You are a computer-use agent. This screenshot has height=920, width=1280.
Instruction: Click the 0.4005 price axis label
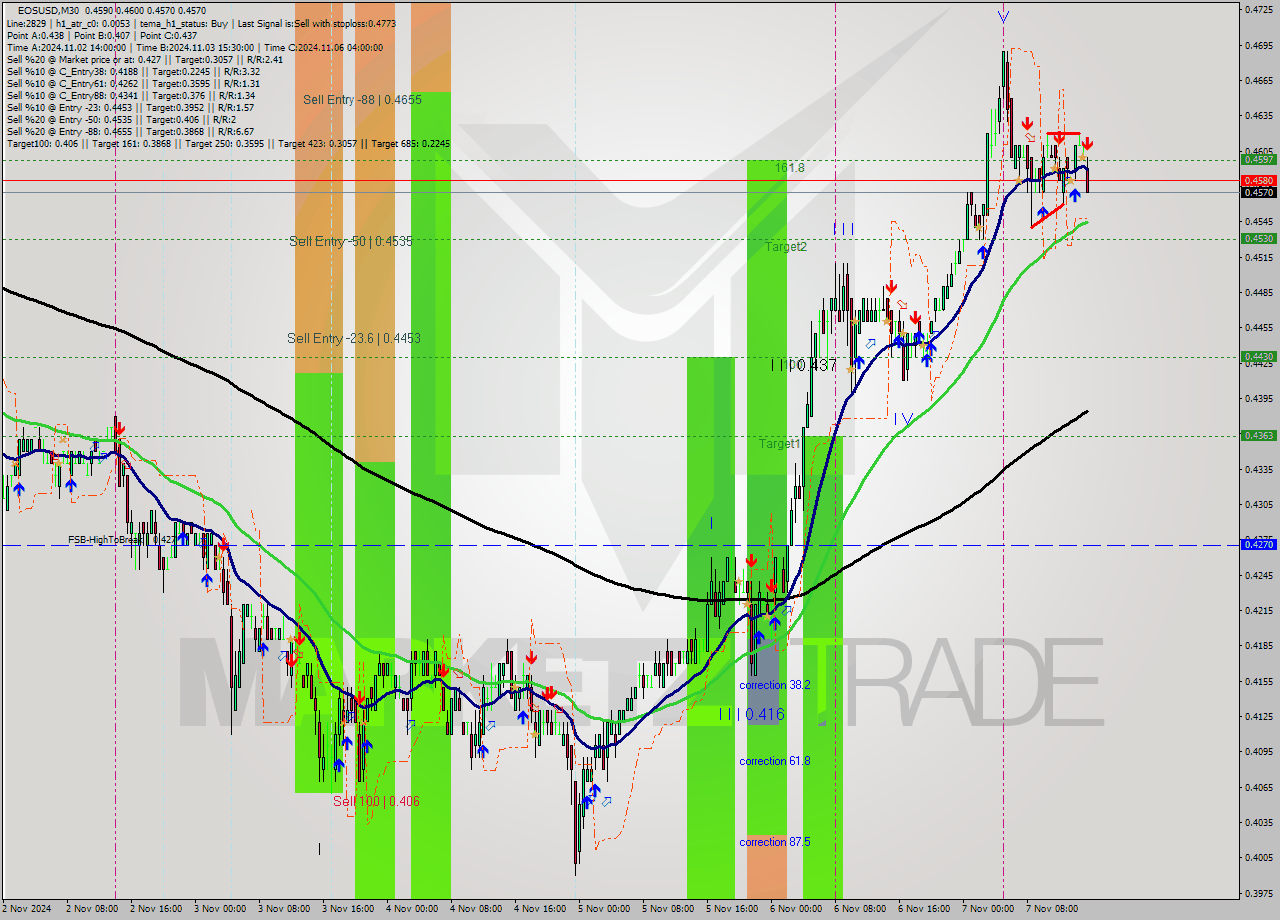tap(1258, 858)
